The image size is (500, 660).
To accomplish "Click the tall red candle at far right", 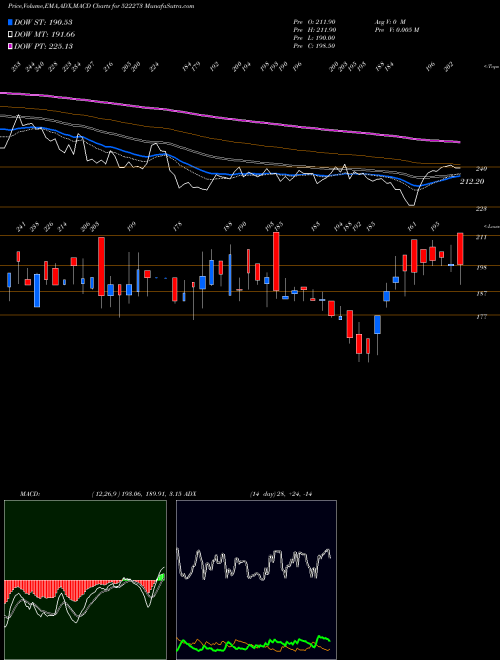I will pos(460,249).
